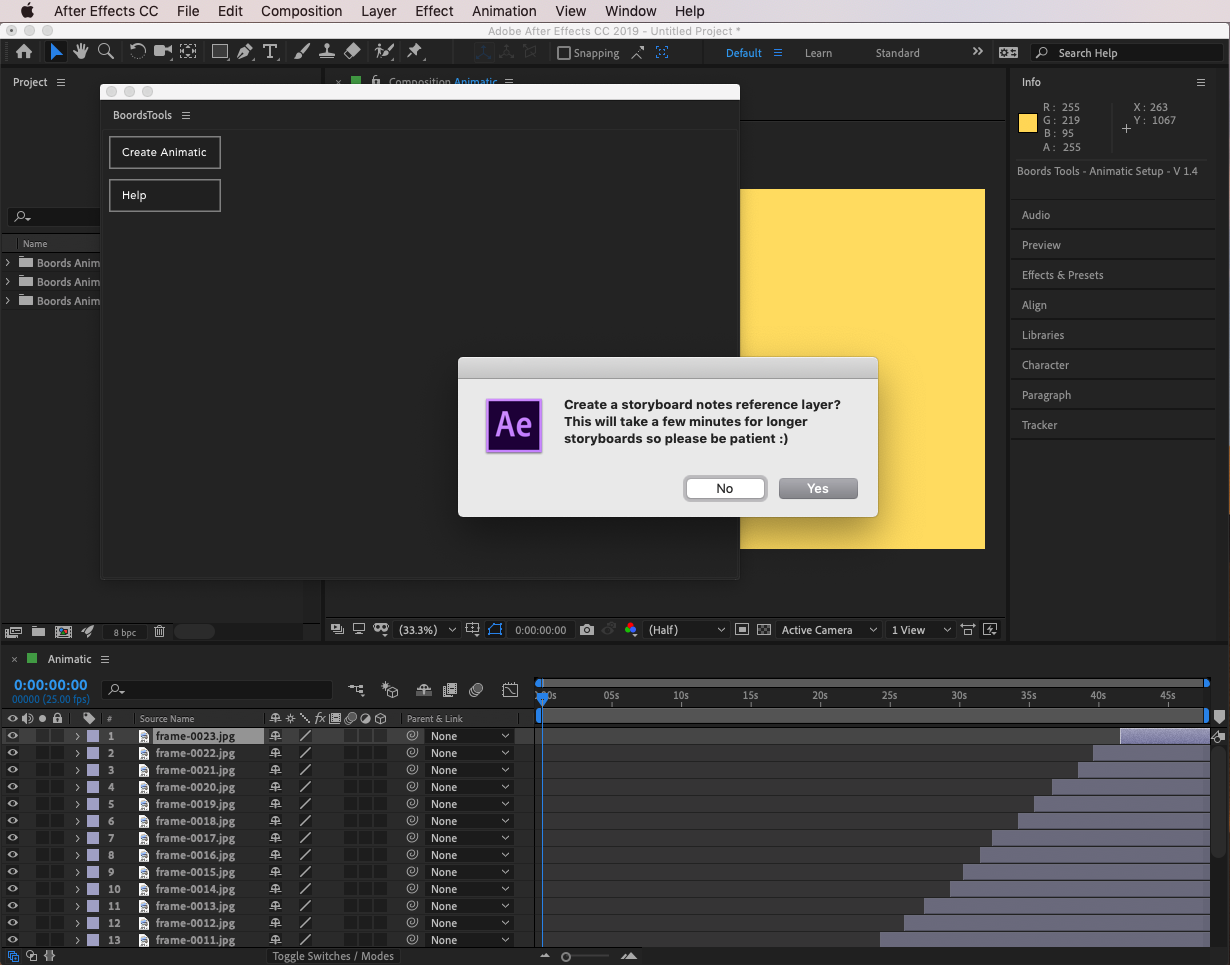Select the Rotation tool
1230x965 pixels.
pyautogui.click(x=138, y=52)
